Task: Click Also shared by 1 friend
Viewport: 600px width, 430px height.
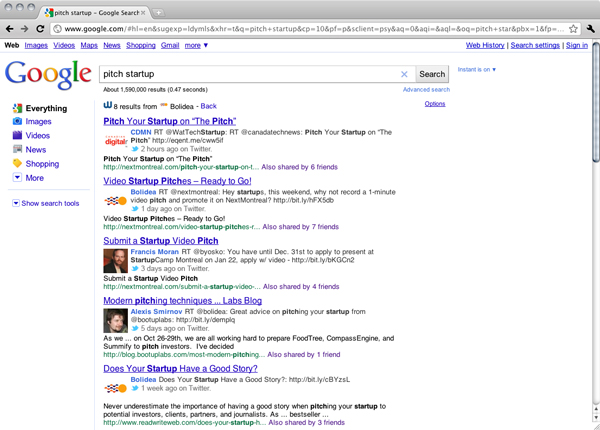Action: click(x=304, y=355)
